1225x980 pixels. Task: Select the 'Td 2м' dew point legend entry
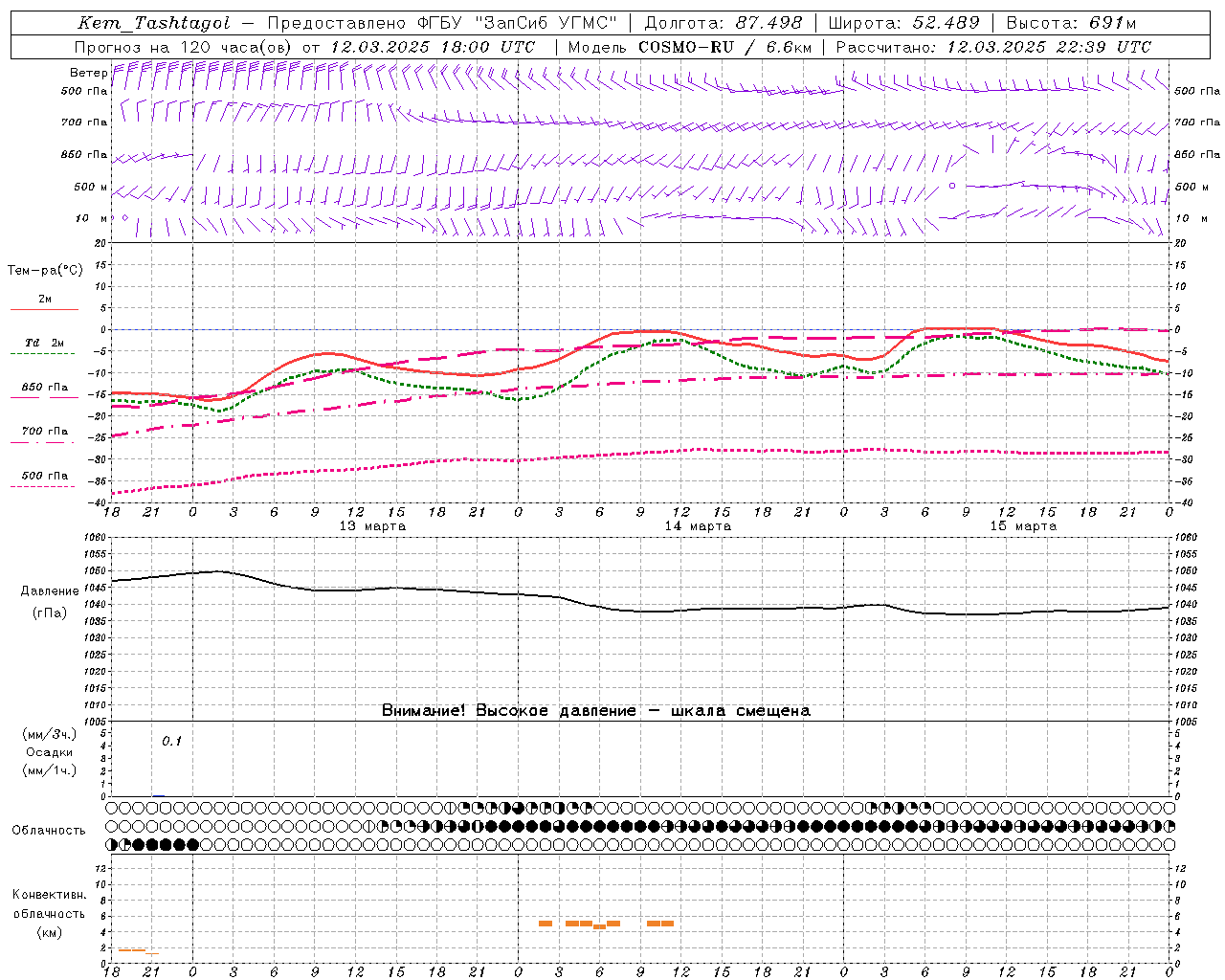tap(45, 343)
